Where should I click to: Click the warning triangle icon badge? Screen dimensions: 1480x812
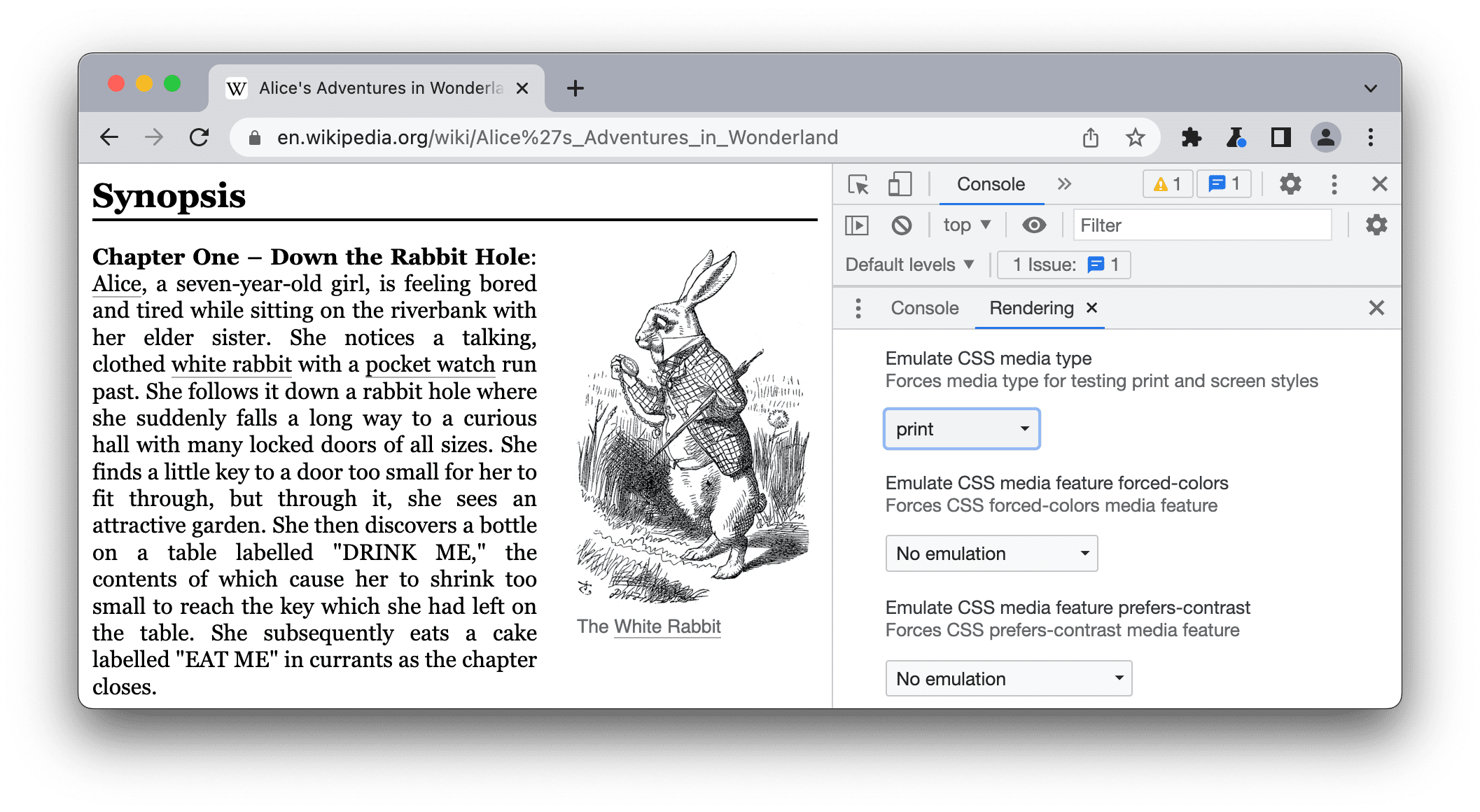pyautogui.click(x=1162, y=185)
